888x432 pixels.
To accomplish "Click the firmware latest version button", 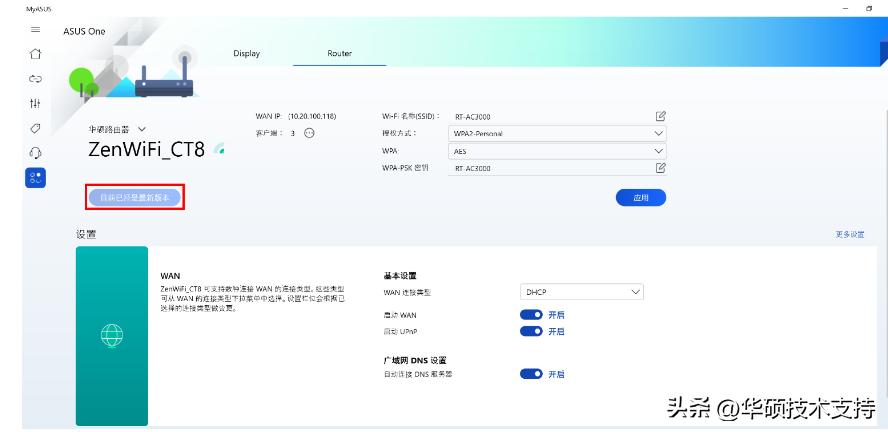I will pyautogui.click(x=135, y=198).
